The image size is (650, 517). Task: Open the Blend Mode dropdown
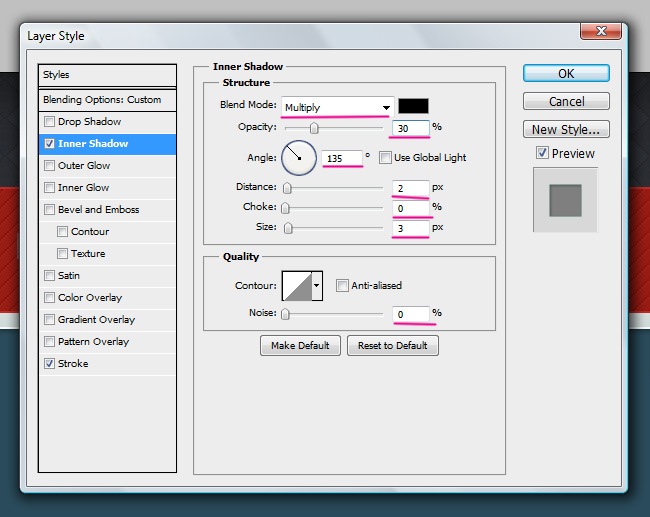pyautogui.click(x=337, y=107)
